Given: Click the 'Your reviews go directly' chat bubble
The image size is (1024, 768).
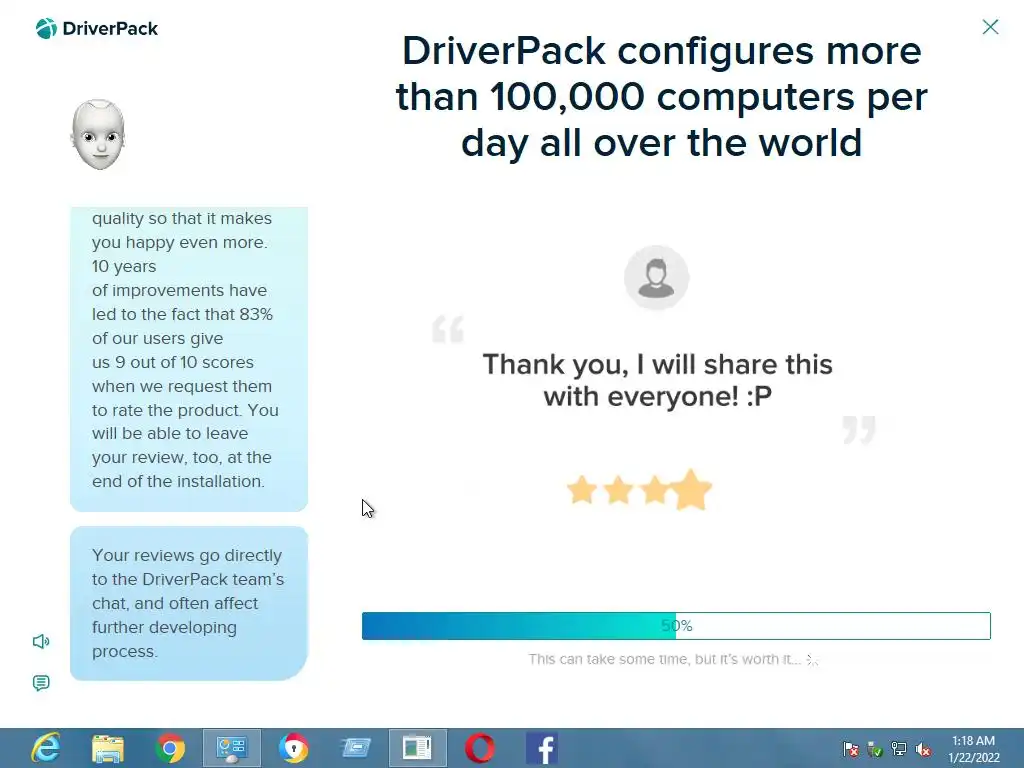Looking at the screenshot, I should 189,603.
